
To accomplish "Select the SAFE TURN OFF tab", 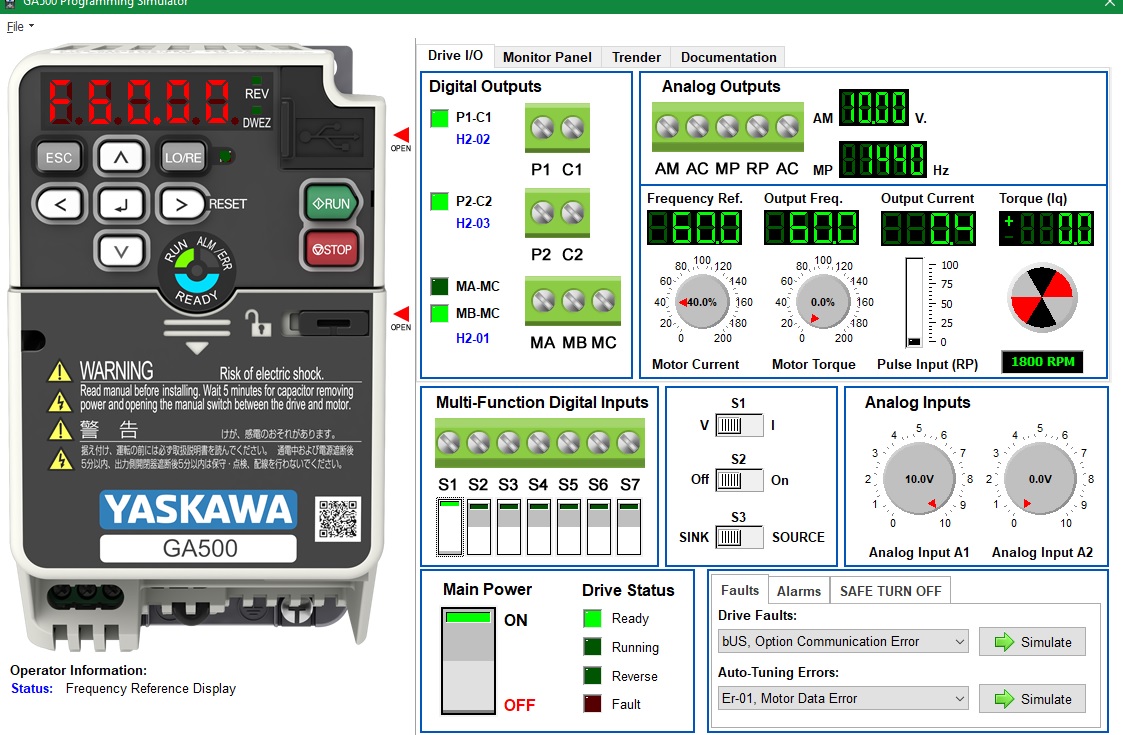I will [890, 591].
